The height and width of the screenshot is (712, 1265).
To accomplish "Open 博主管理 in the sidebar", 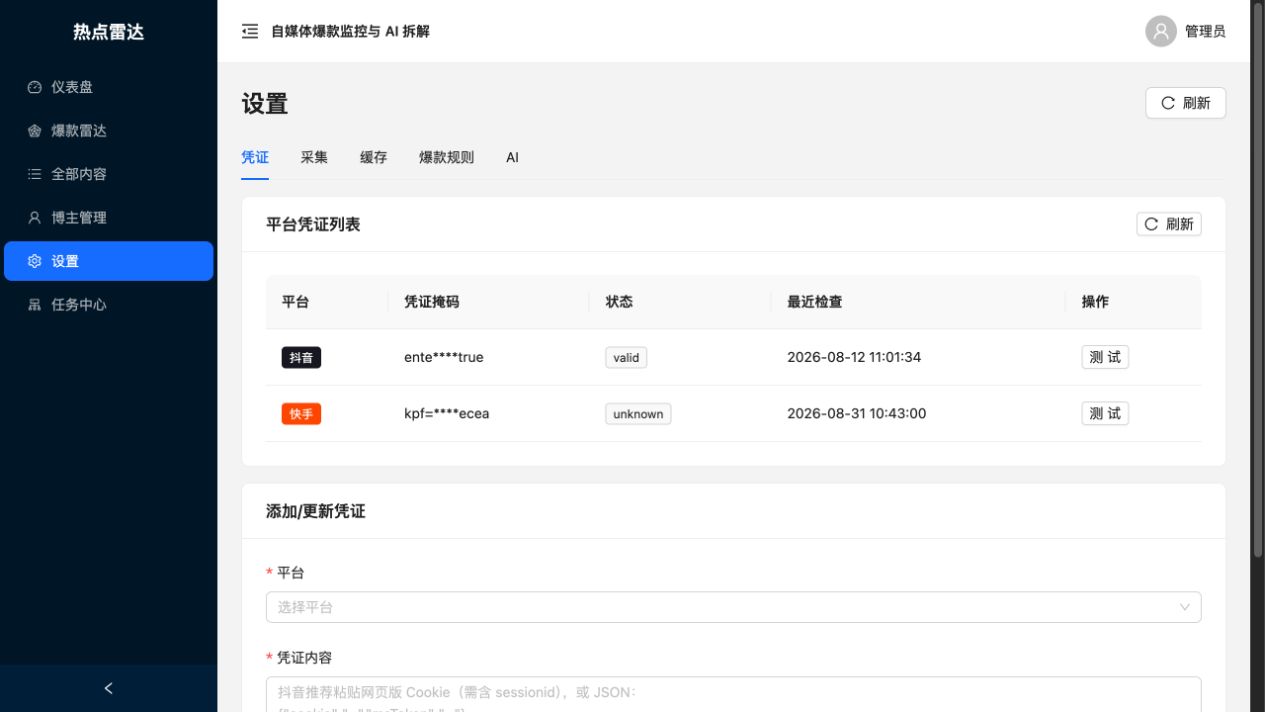I will pos(108,218).
